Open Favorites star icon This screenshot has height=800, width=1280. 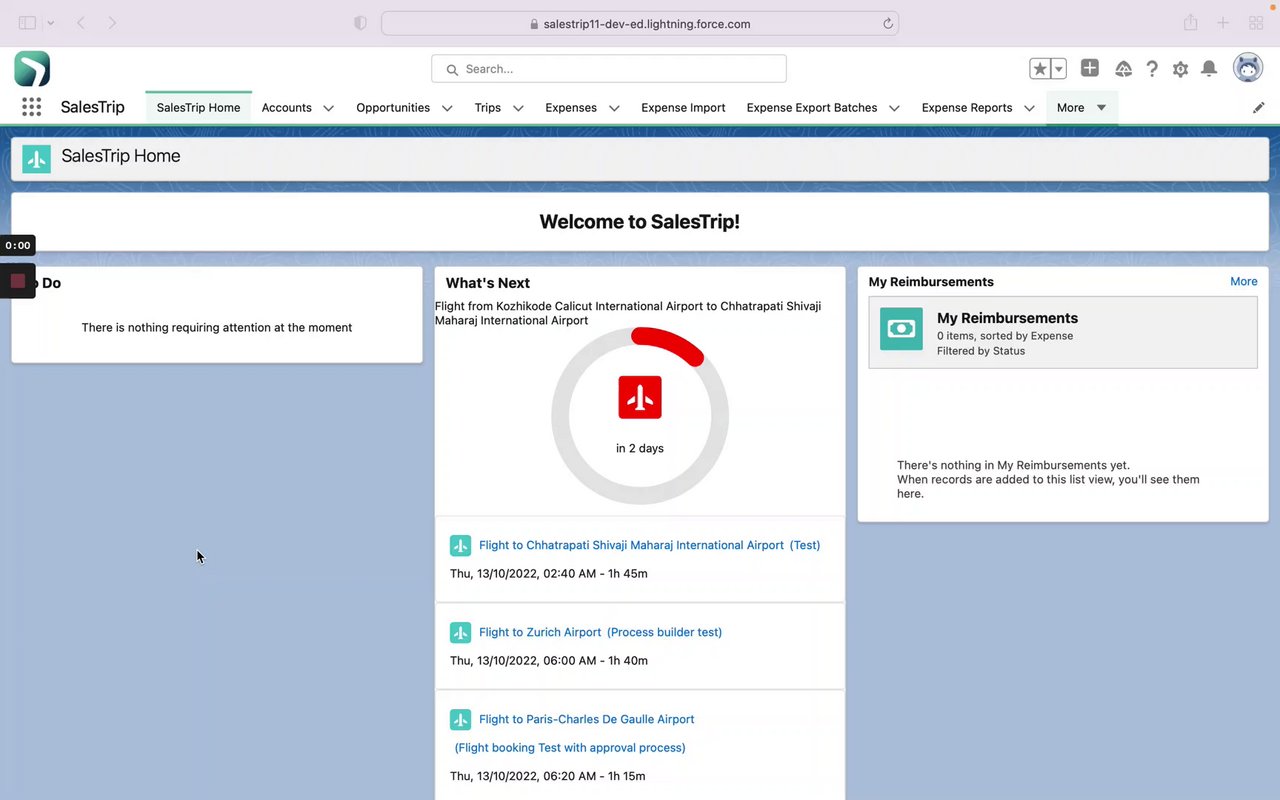coord(1040,69)
